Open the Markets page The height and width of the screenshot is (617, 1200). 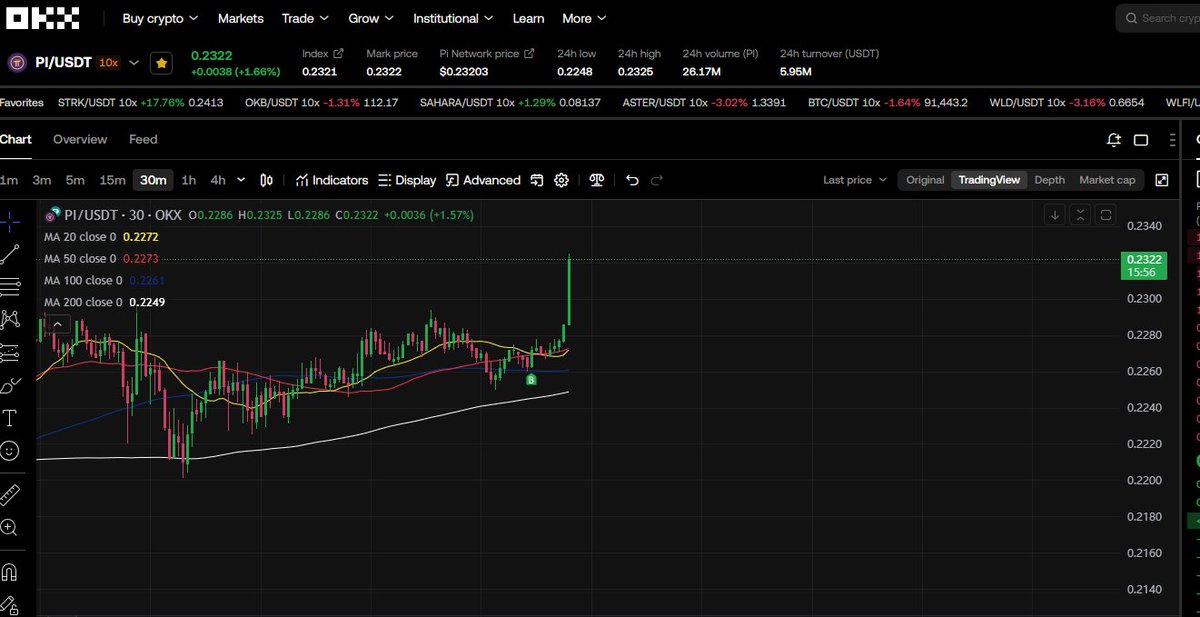click(241, 18)
